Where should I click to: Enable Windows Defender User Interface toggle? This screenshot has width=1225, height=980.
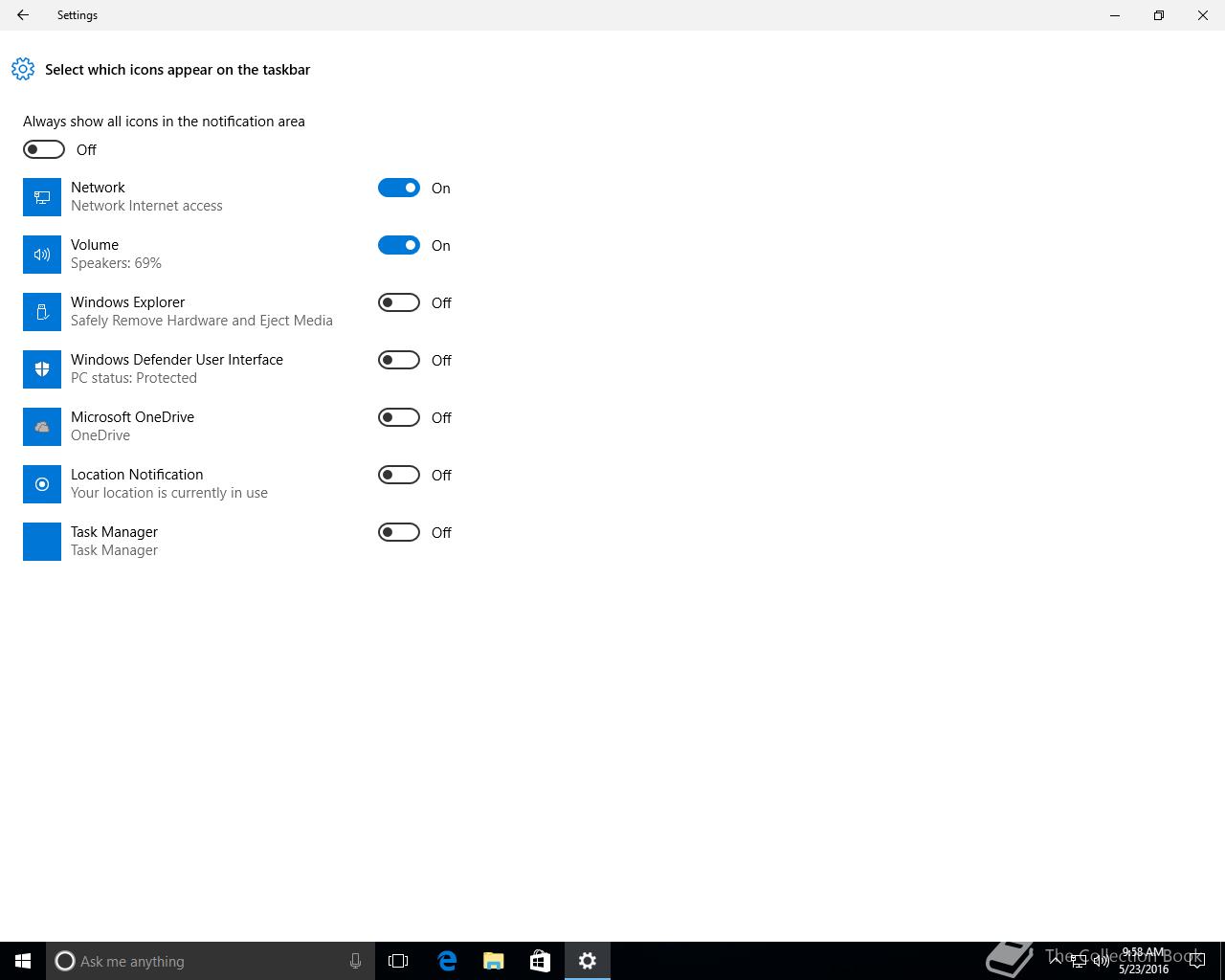(399, 360)
